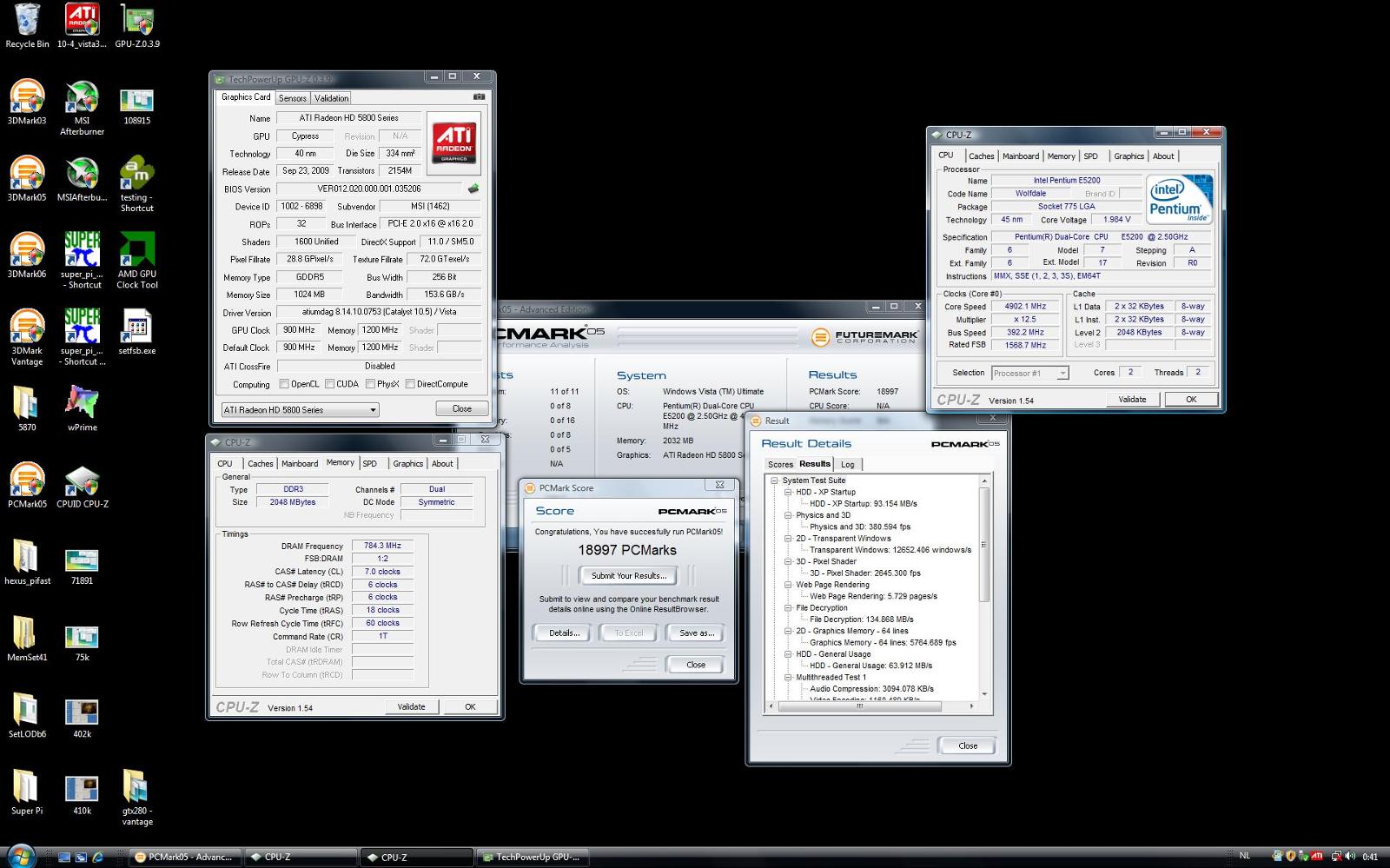
Task: Open the PCMark05 desktop icon
Action: 27,485
